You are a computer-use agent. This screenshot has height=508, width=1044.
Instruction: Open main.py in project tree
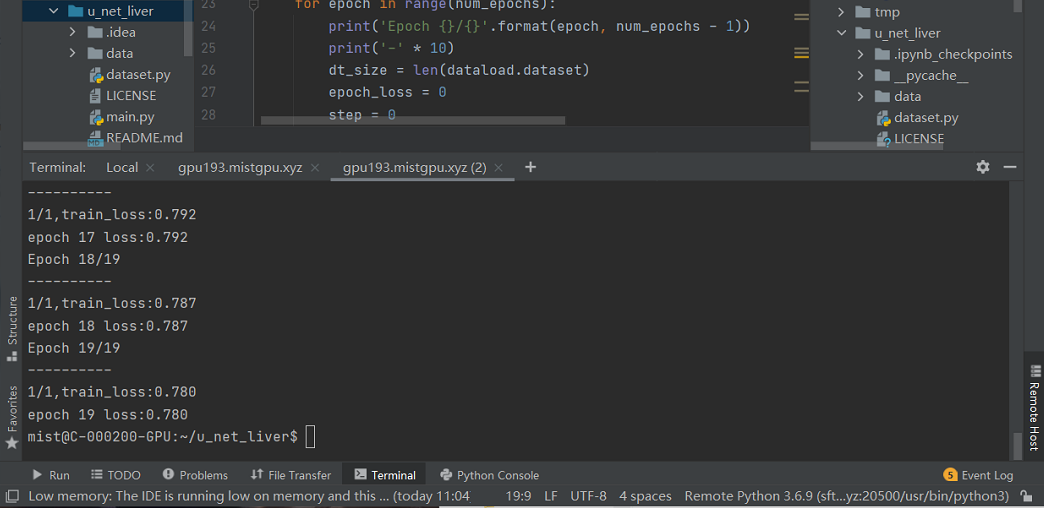[130, 117]
